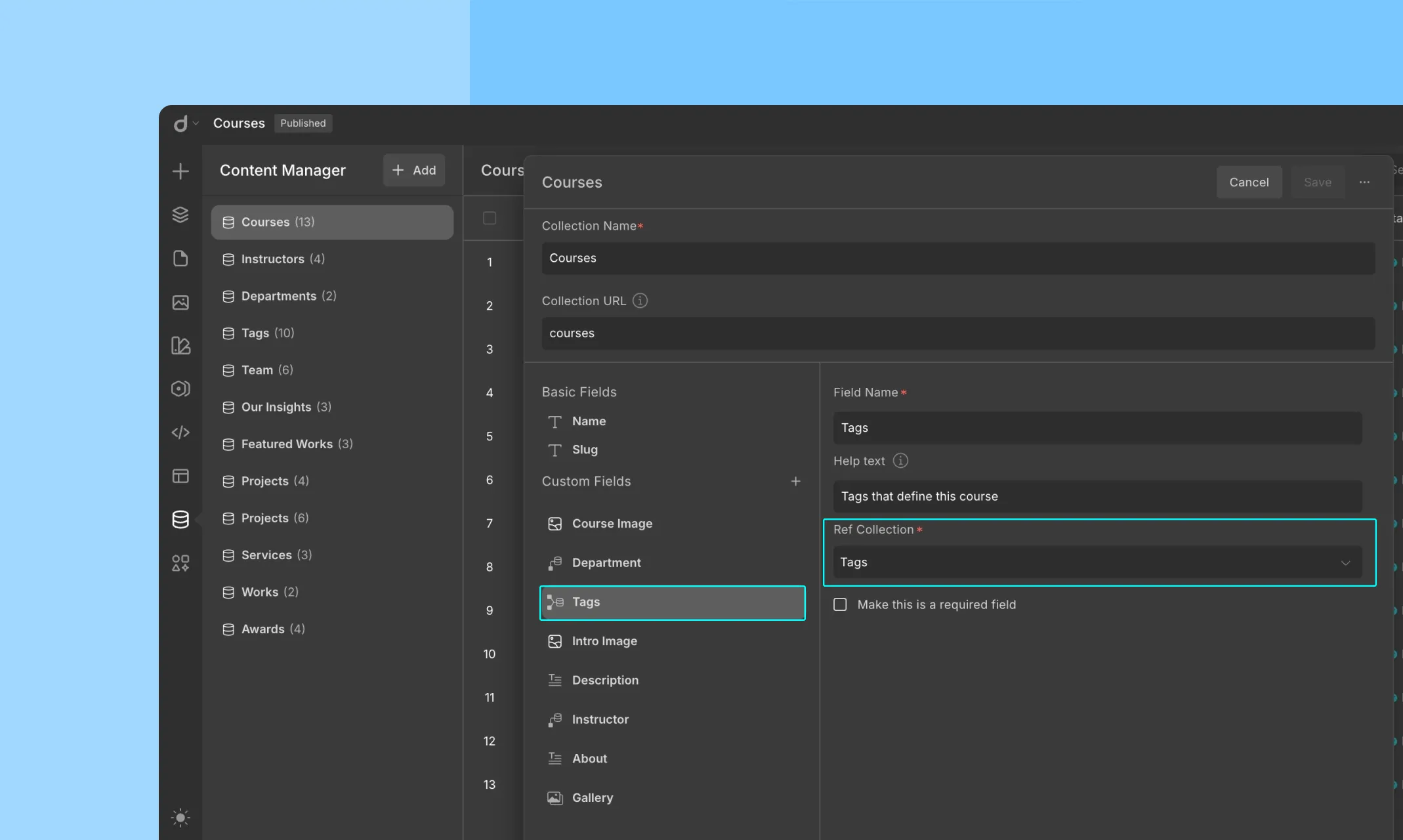Select Instructors (4) collection
The image size is (1403, 840).
point(332,259)
